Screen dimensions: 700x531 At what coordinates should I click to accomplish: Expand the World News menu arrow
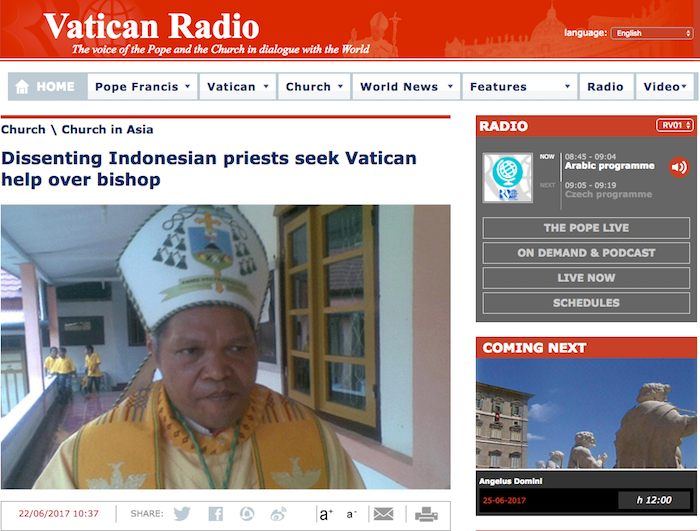450,86
